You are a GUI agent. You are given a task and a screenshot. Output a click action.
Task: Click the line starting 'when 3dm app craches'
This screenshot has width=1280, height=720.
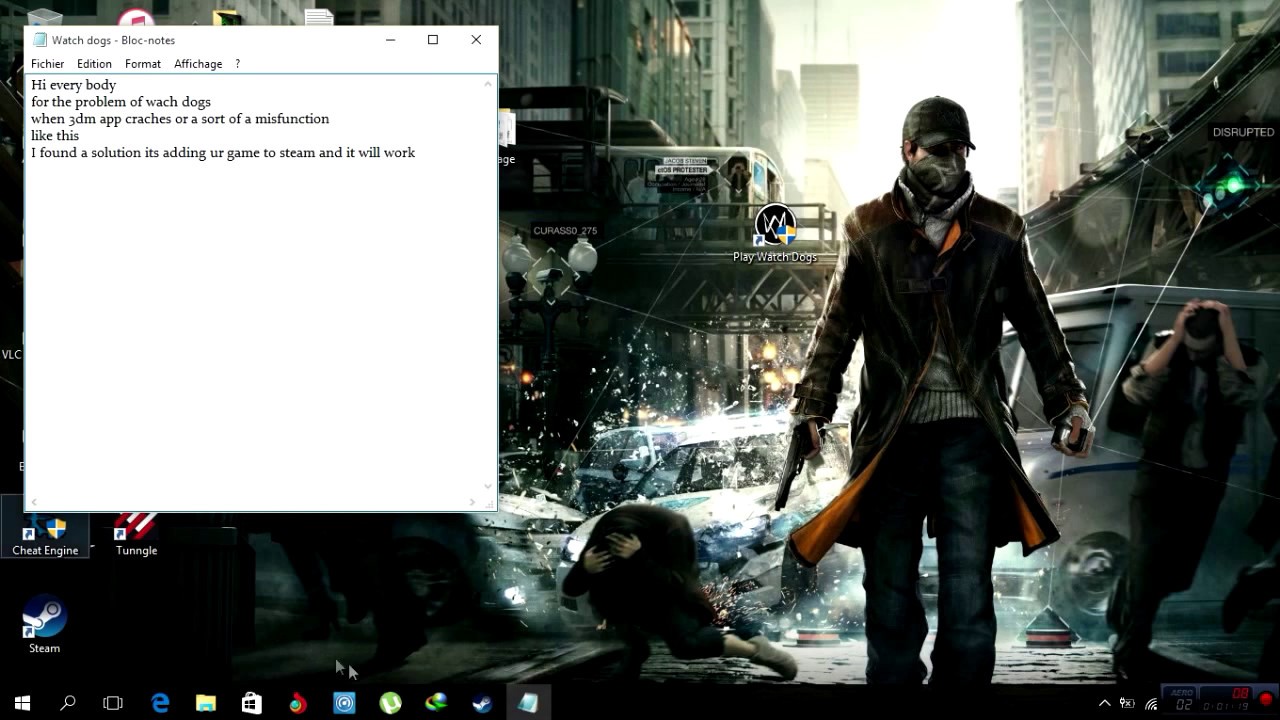(180, 119)
